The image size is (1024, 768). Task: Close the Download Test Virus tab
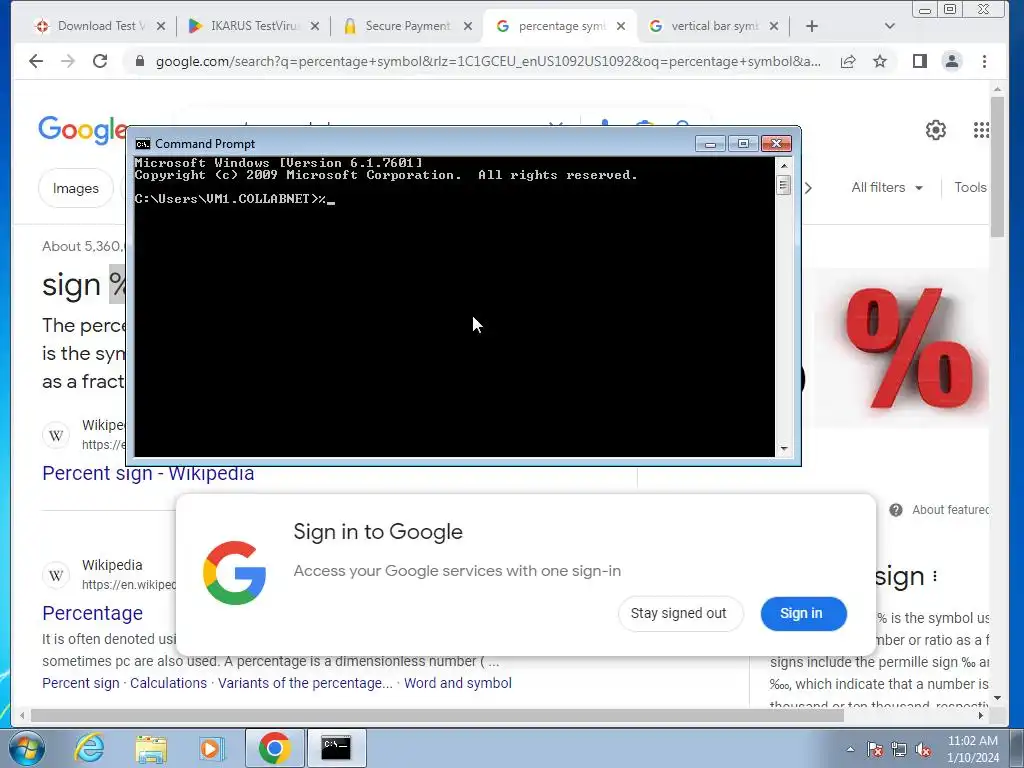(x=161, y=26)
